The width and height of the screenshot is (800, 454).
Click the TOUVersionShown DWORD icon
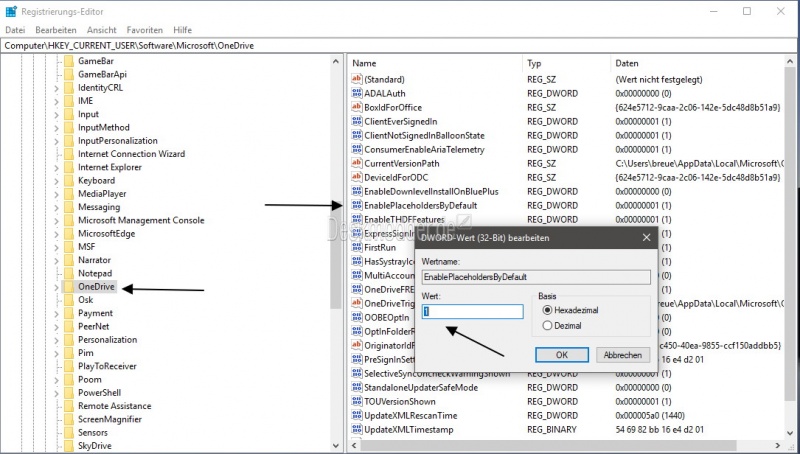point(356,401)
